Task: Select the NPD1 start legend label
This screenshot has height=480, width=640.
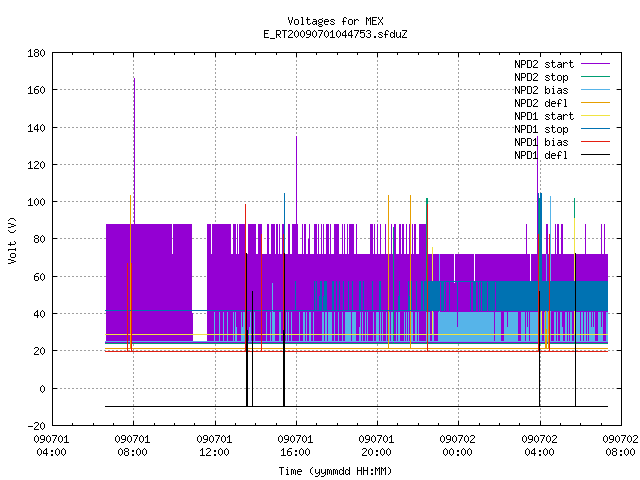Action: click(x=544, y=116)
